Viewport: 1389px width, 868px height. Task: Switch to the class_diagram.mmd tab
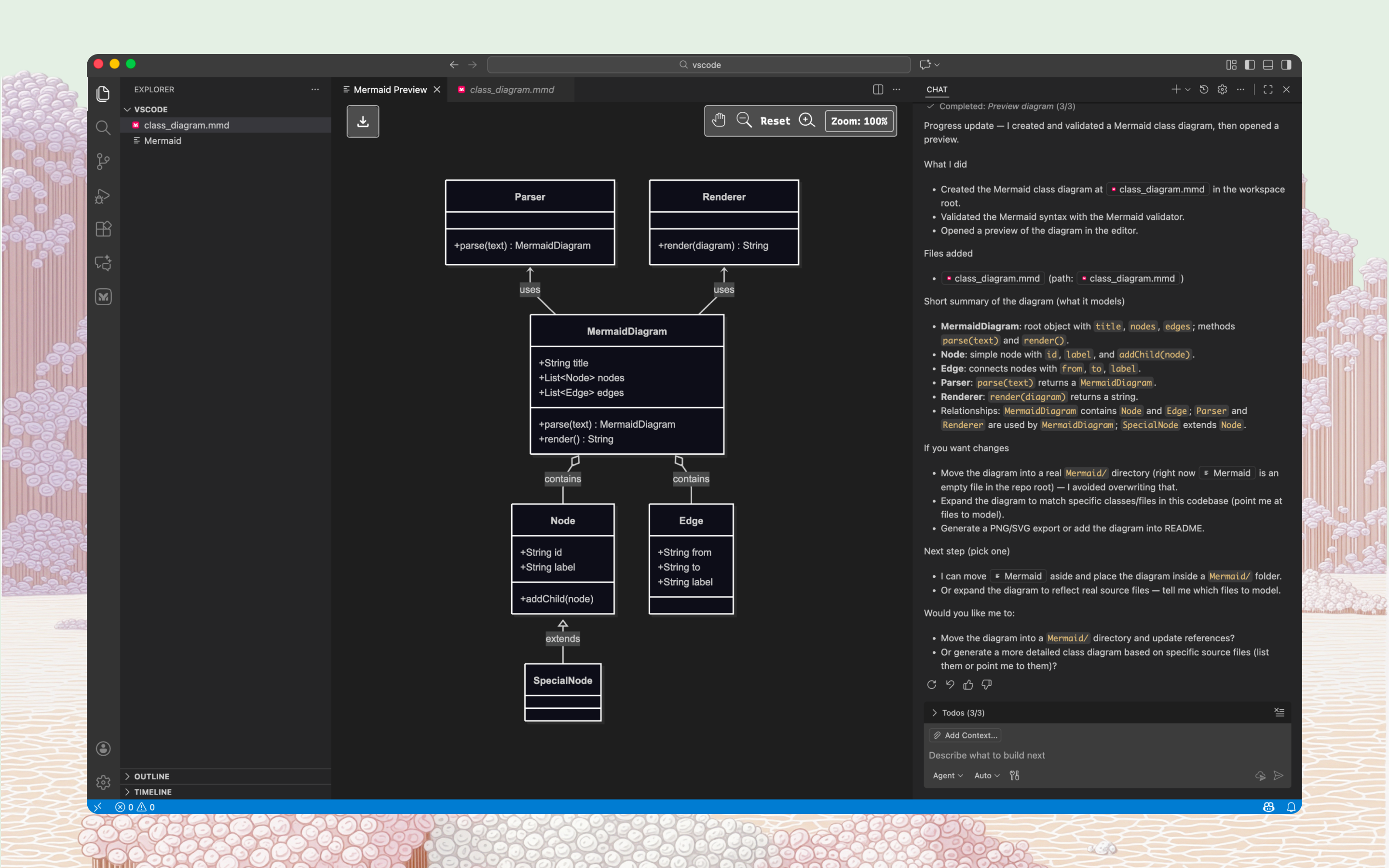511,90
